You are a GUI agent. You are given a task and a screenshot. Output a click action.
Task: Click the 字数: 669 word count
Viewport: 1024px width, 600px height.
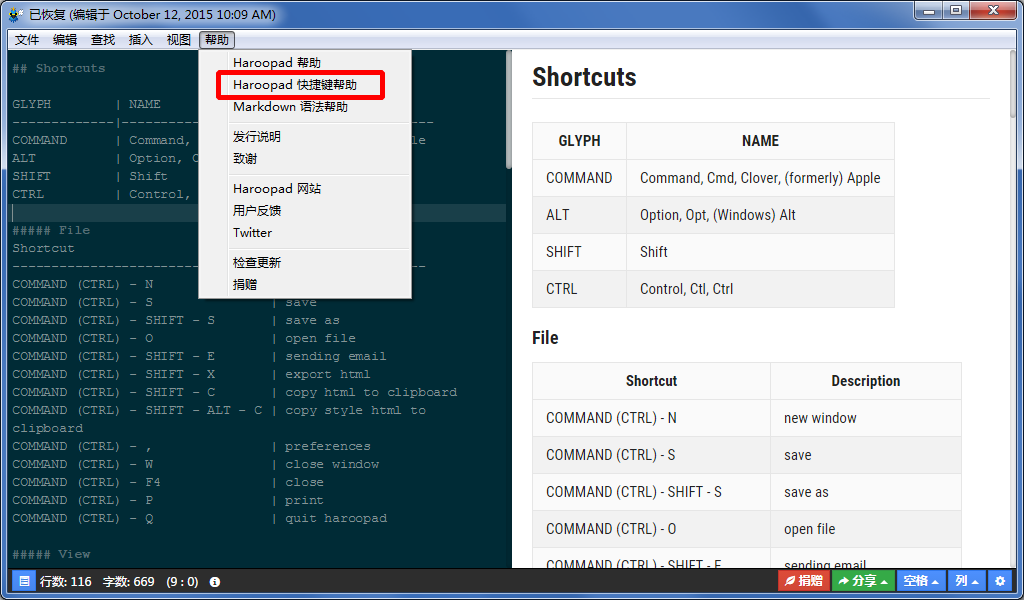[x=129, y=582]
